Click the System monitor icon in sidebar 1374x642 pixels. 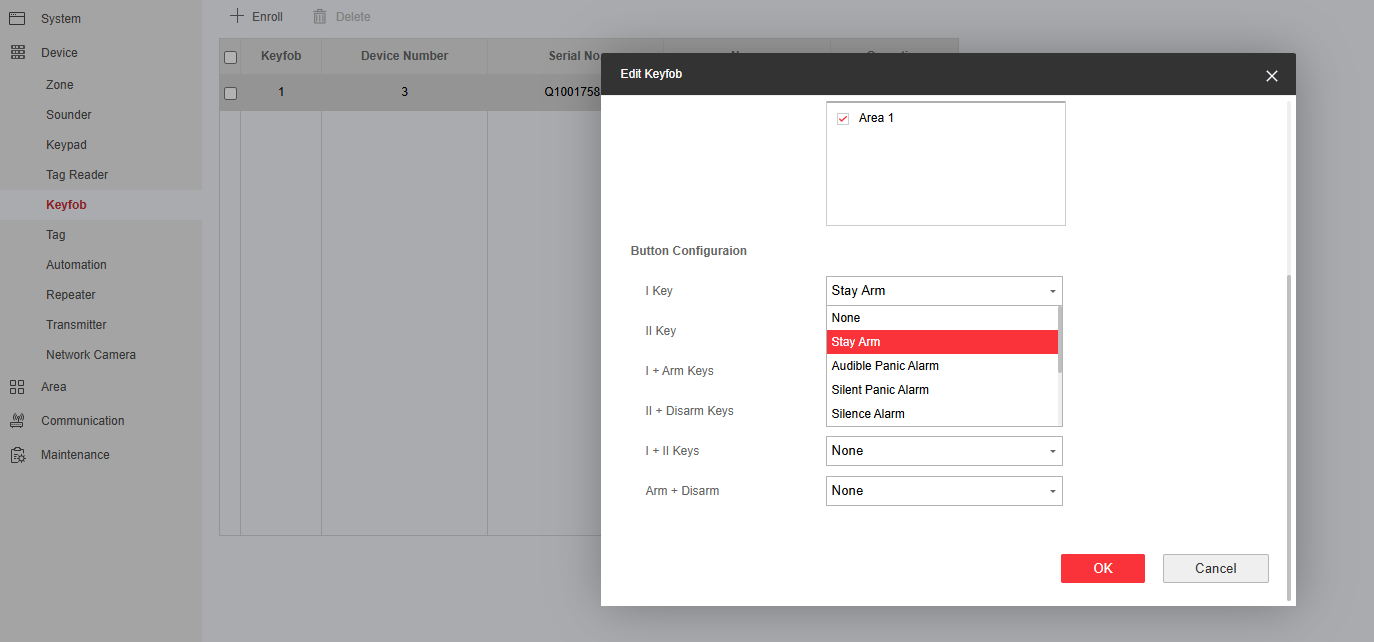point(17,18)
